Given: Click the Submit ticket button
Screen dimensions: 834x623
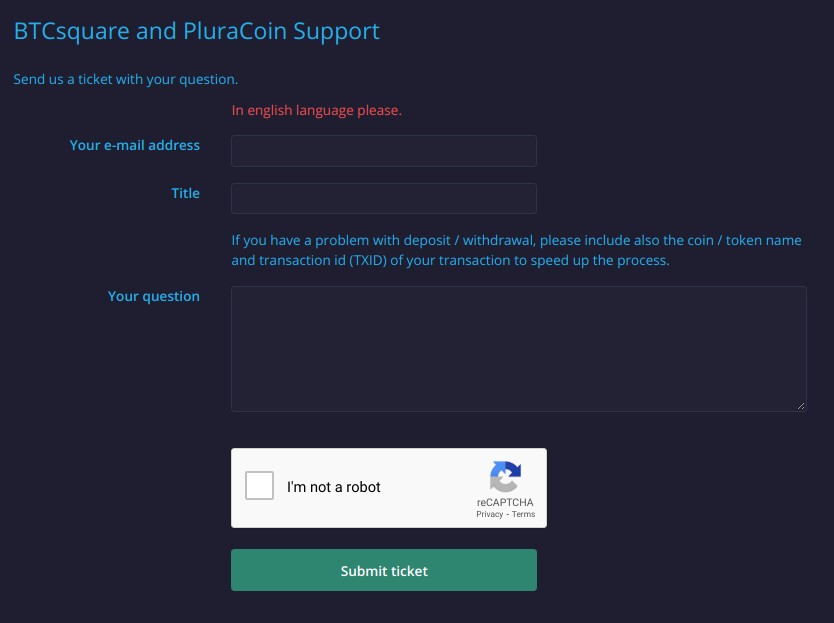Looking at the screenshot, I should point(383,570).
